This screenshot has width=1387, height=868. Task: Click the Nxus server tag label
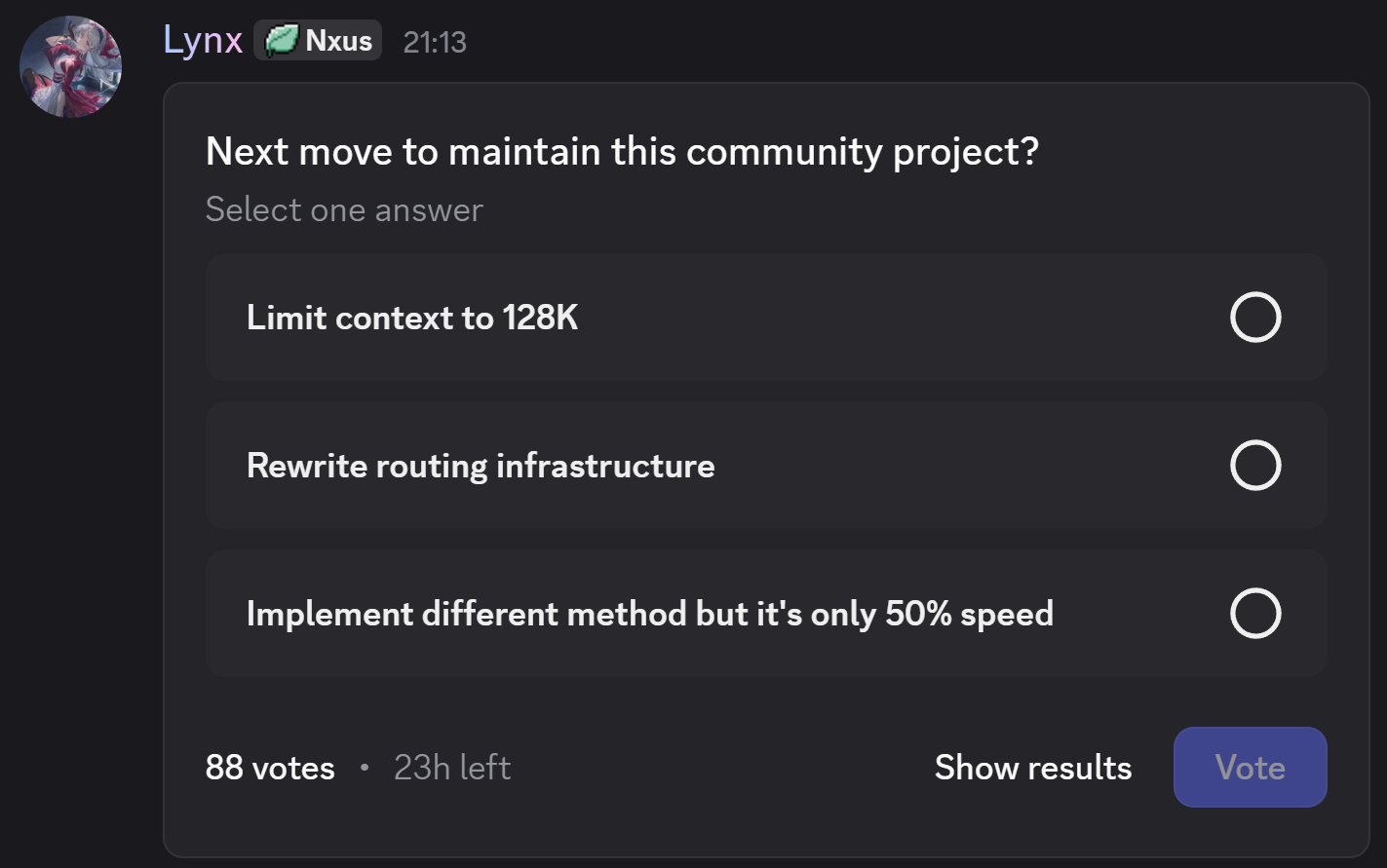[x=338, y=41]
